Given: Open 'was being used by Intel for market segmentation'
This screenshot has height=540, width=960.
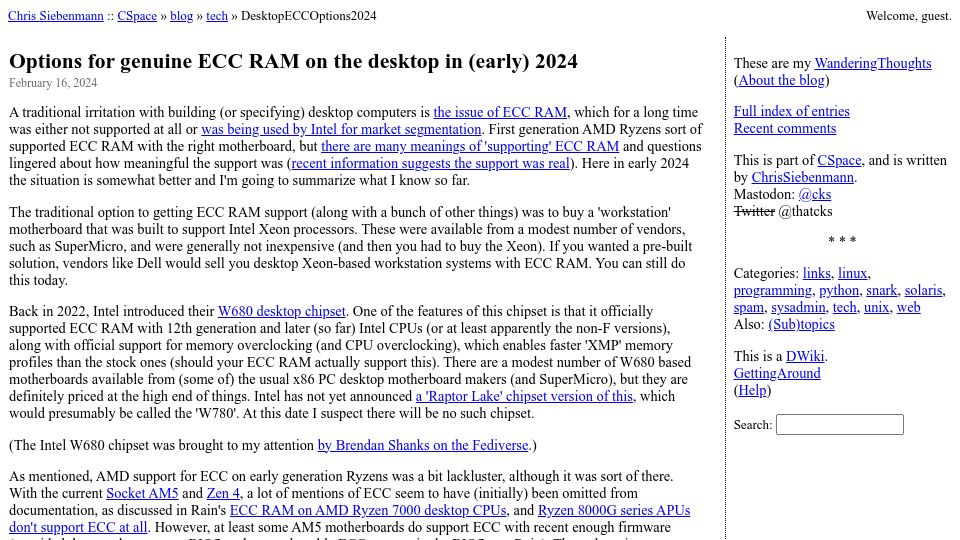Looking at the screenshot, I should [341, 129].
